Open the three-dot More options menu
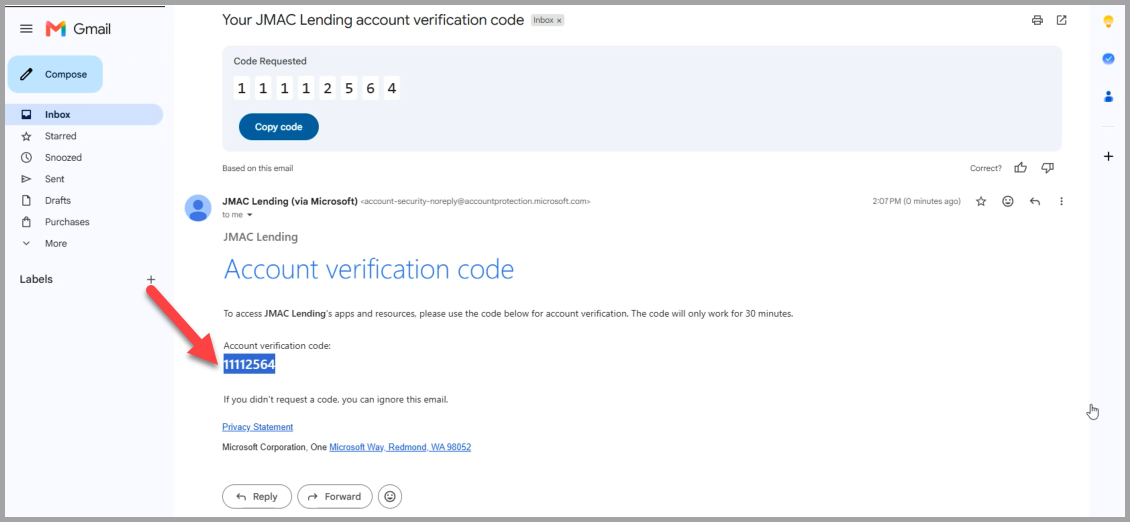1130x522 pixels. (x=1062, y=201)
